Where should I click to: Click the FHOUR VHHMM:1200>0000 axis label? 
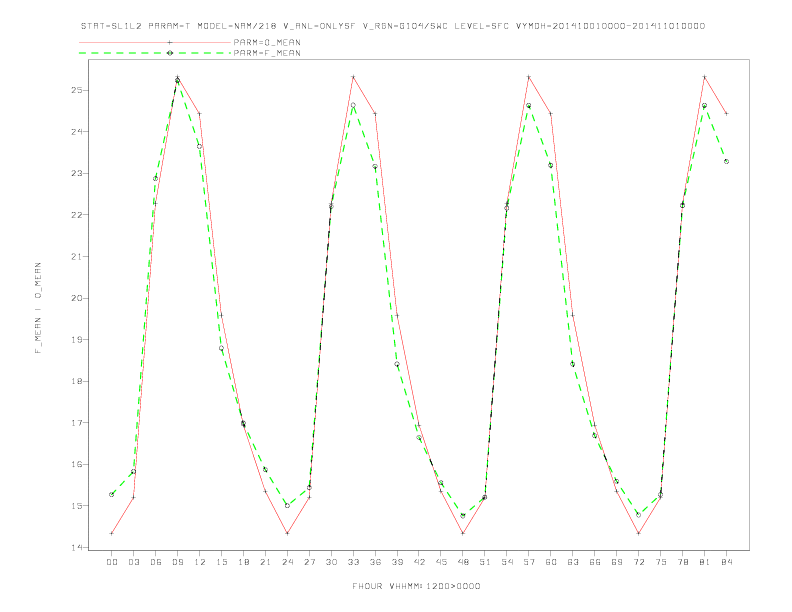tap(416, 586)
